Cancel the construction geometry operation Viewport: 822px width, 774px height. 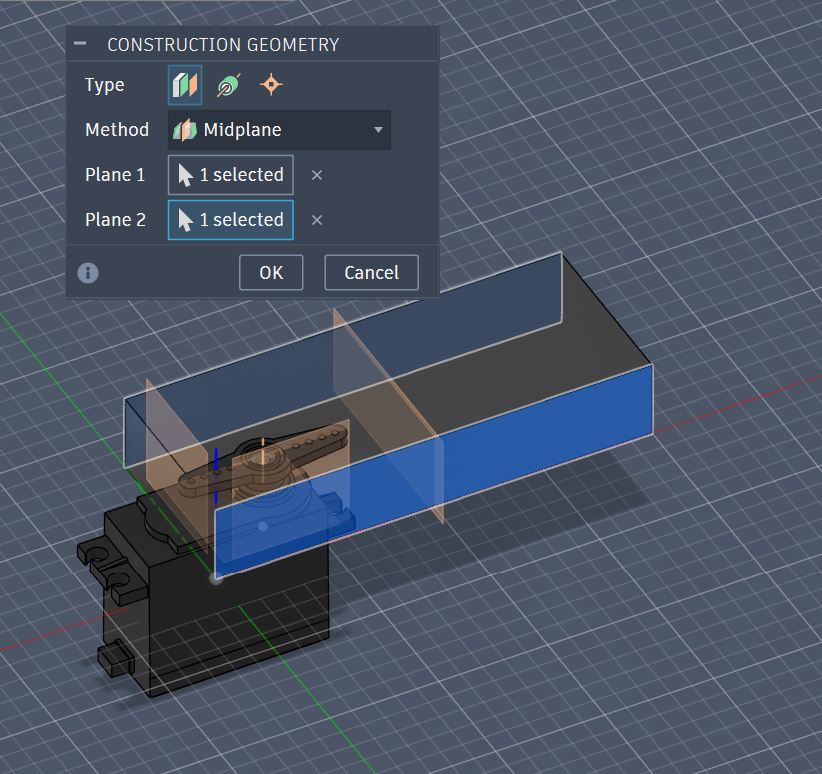pyautogui.click(x=371, y=272)
